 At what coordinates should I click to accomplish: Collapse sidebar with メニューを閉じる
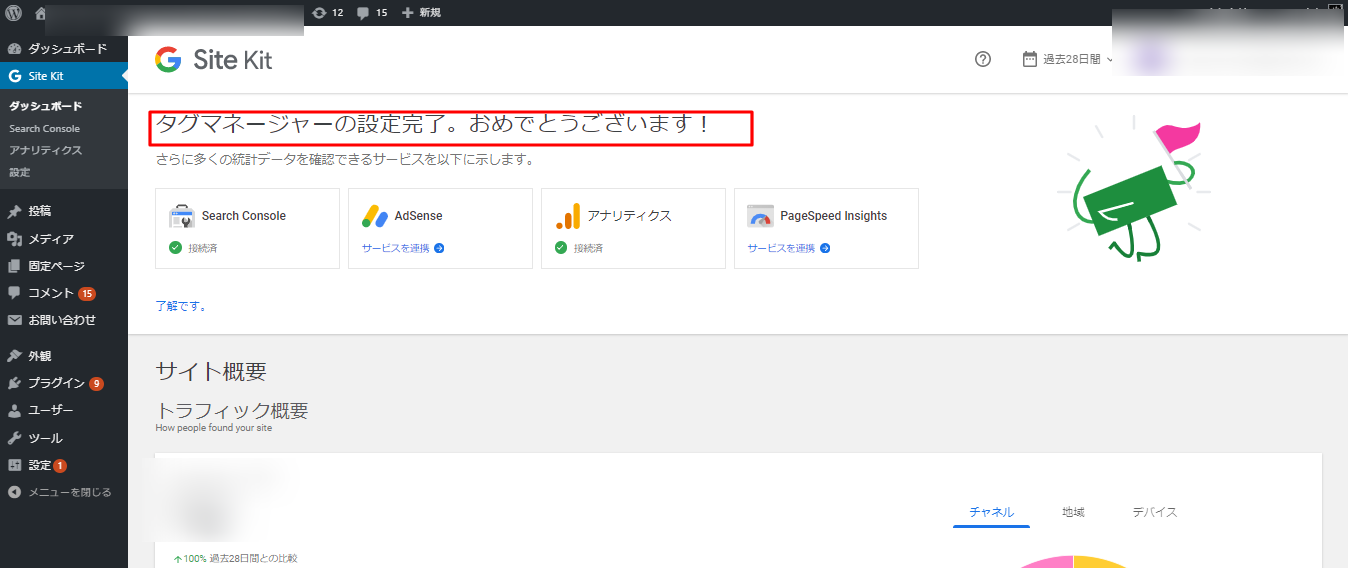click(64, 492)
